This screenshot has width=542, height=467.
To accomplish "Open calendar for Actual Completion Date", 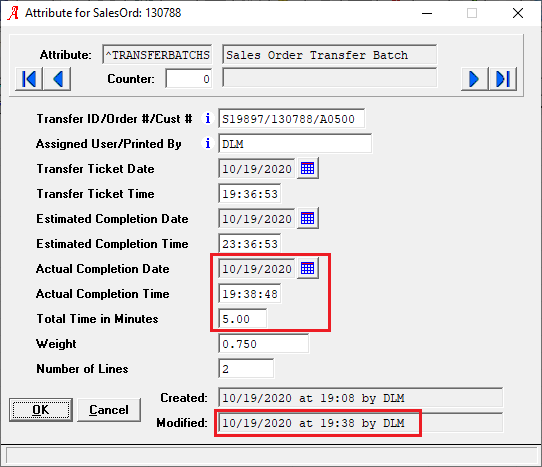I will pos(308,268).
